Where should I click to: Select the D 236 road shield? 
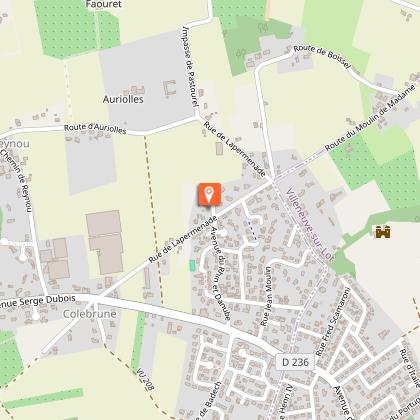tap(295, 362)
